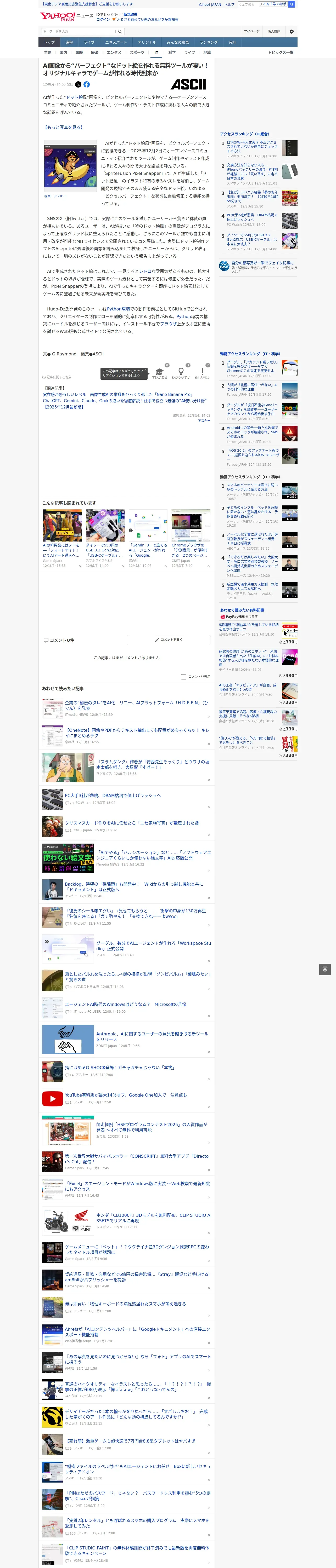Share the article on X
Screen dimensions: 336x1568
[78, 85]
